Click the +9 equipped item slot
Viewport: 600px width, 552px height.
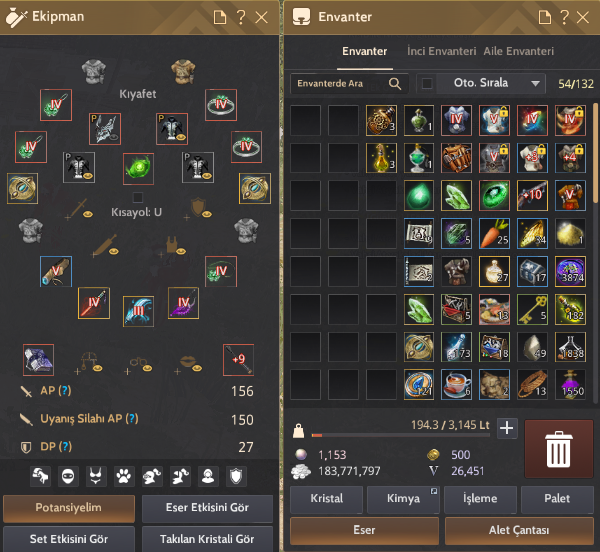click(238, 360)
